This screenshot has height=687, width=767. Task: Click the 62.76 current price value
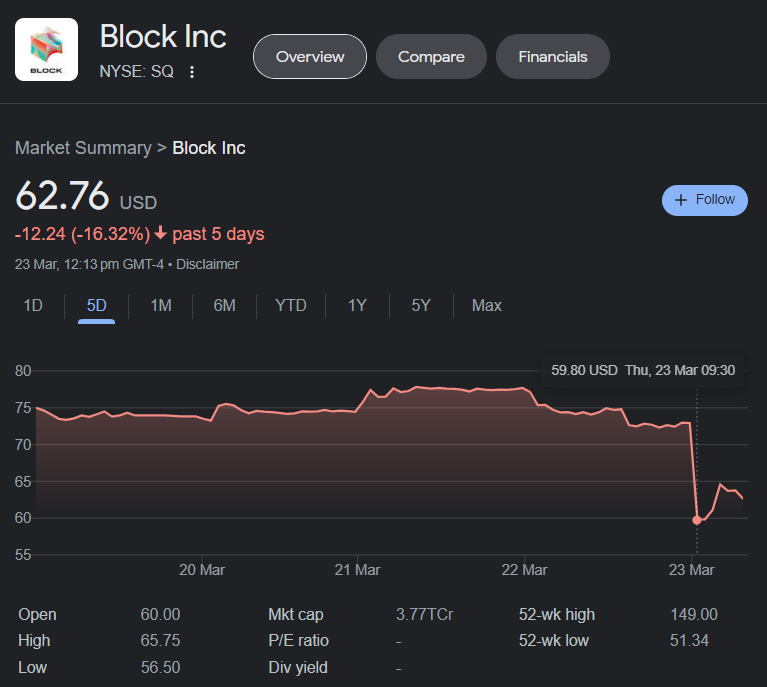pyautogui.click(x=62, y=195)
